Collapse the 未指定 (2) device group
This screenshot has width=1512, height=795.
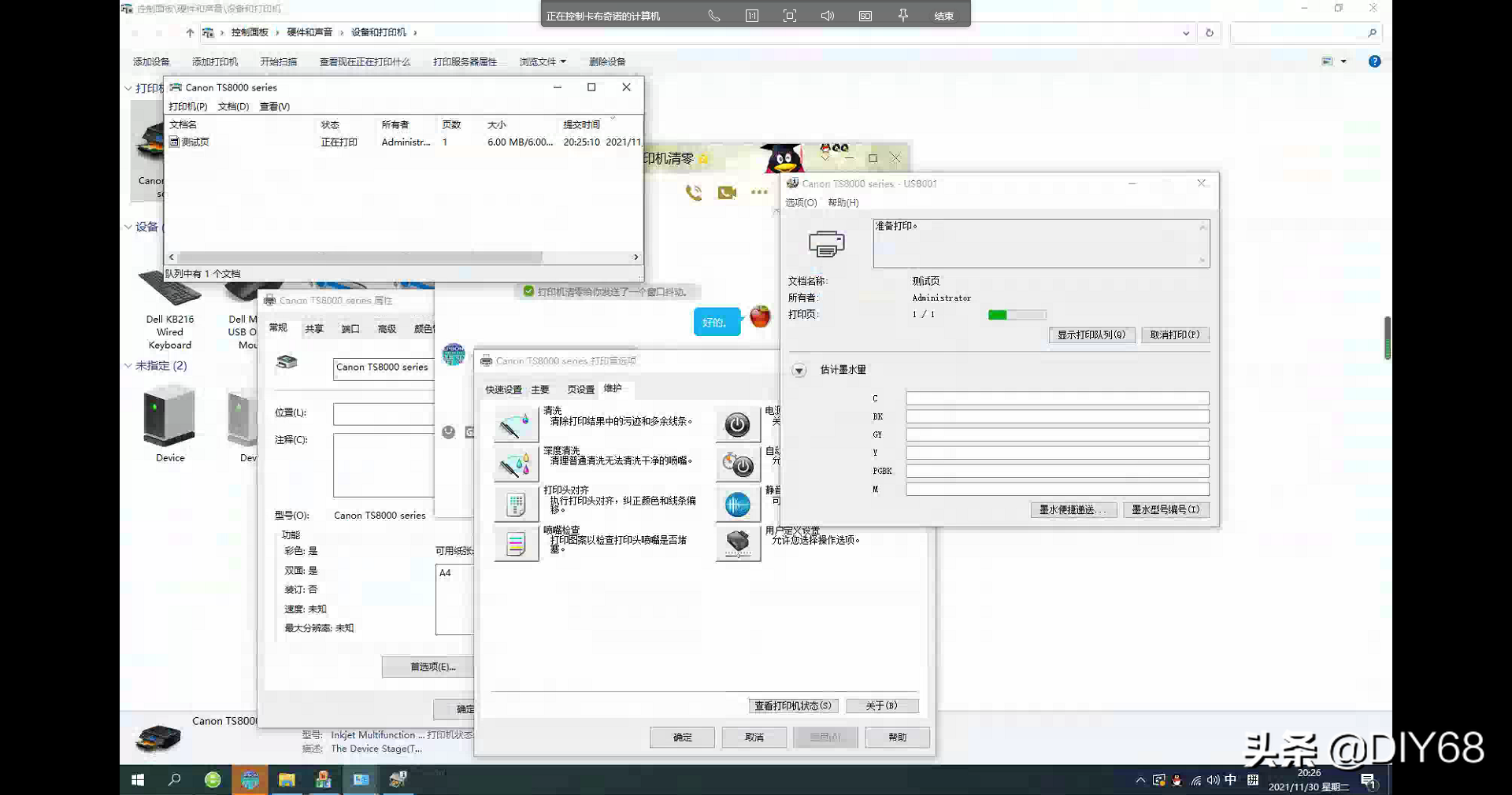[128, 365]
